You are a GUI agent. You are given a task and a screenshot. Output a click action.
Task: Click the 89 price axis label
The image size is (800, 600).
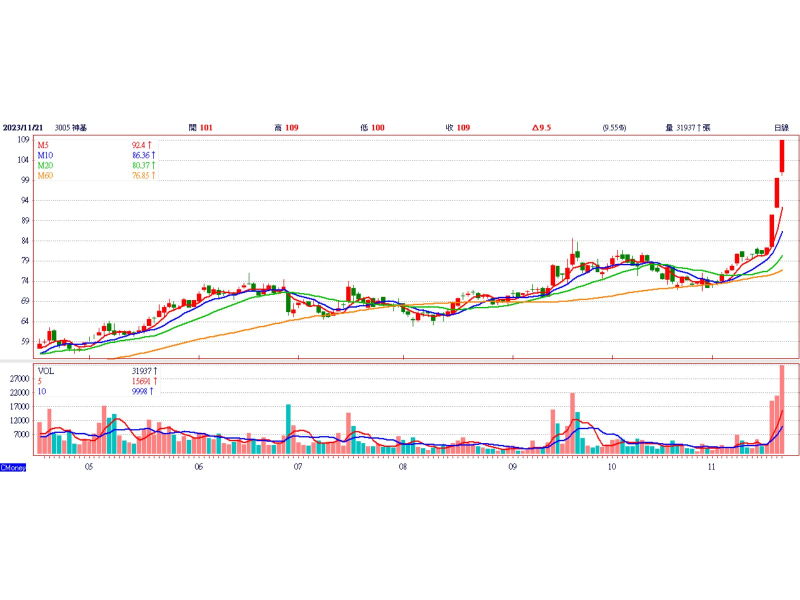[x=25, y=220]
